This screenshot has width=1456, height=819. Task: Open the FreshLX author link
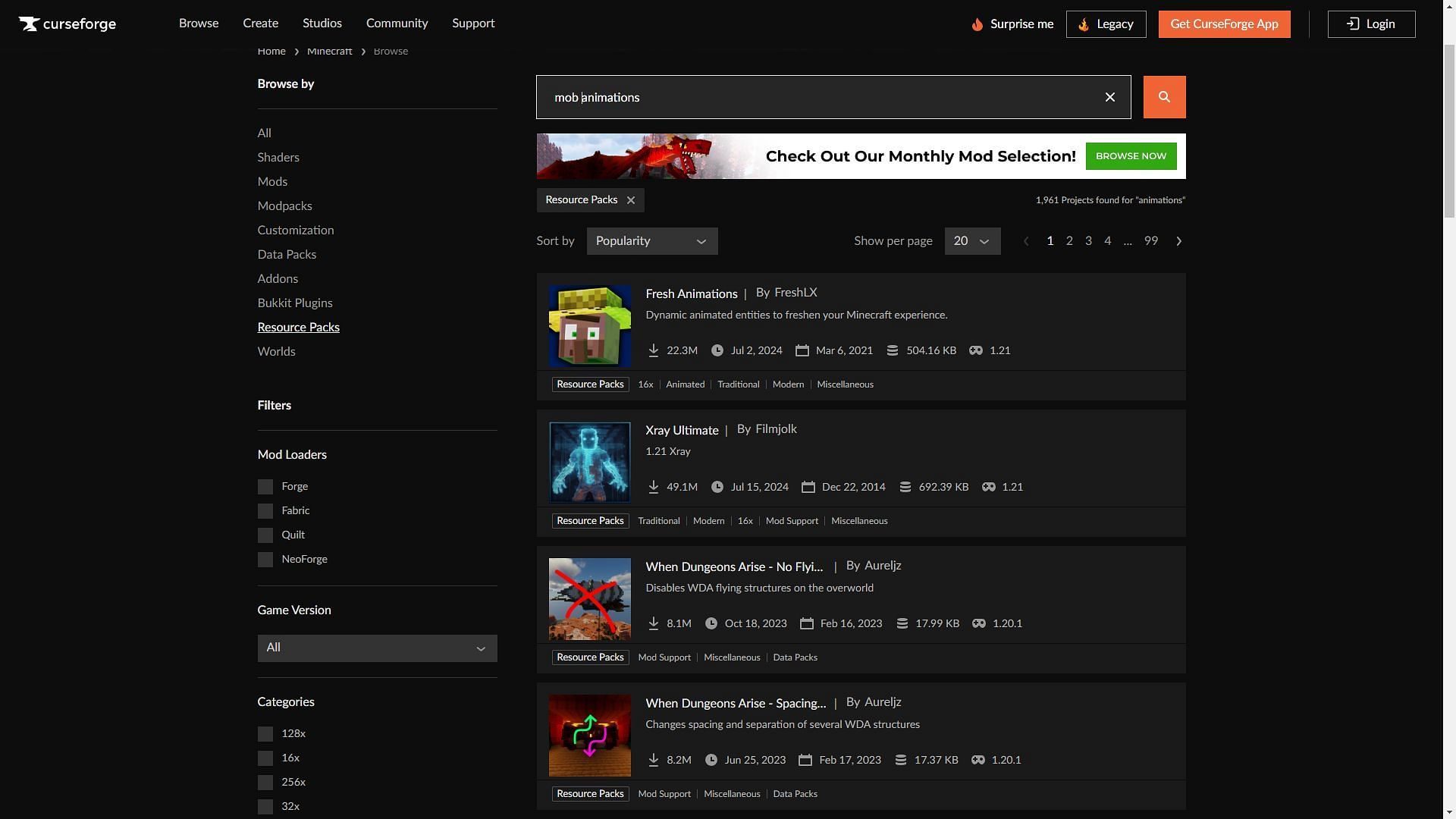pyautogui.click(x=795, y=293)
